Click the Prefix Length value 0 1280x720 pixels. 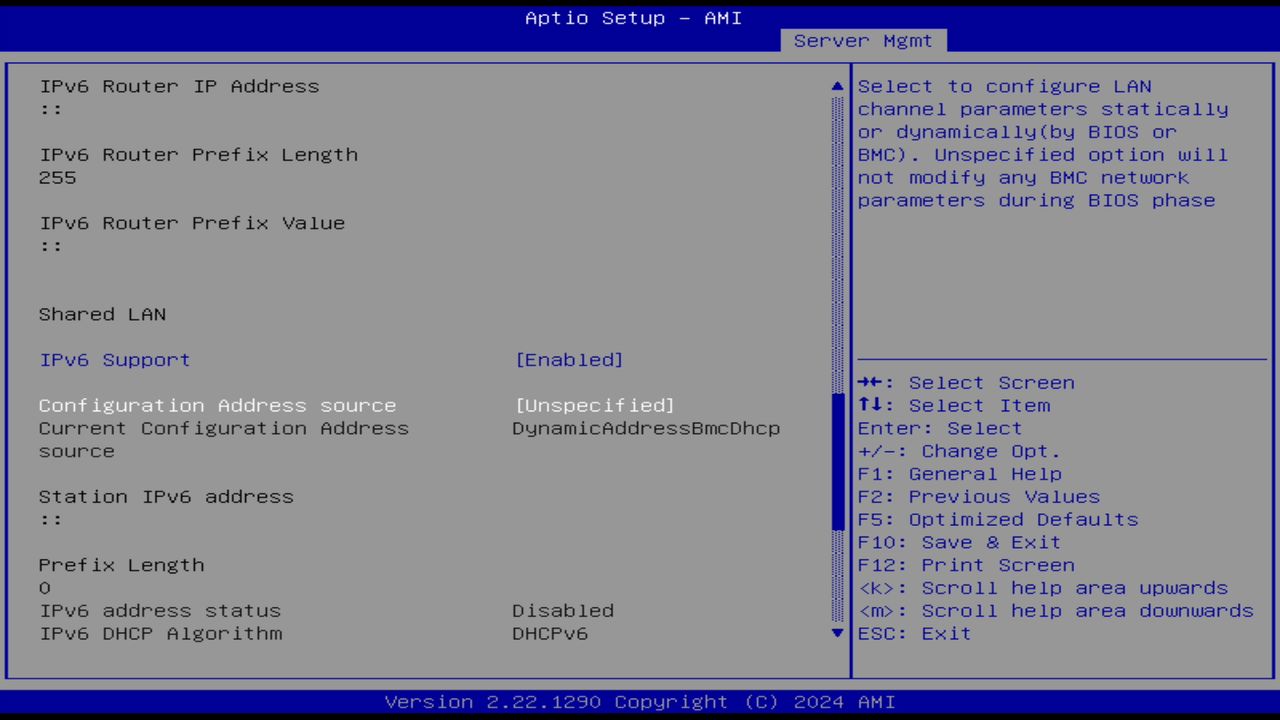45,588
